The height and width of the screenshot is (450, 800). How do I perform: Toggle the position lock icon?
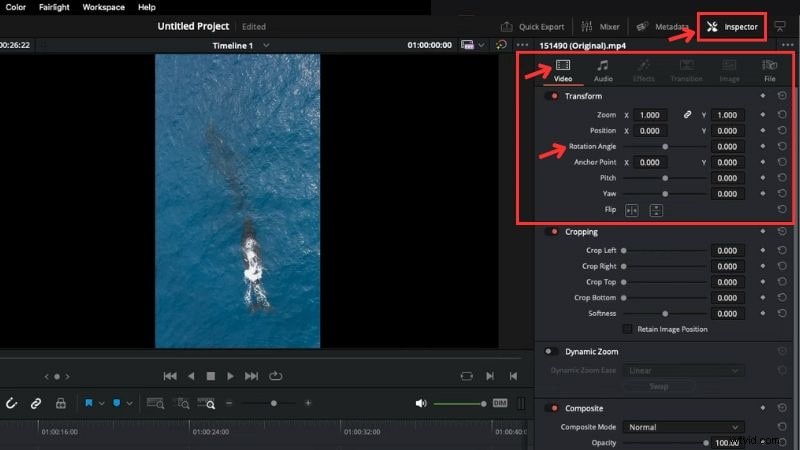click(x=61, y=404)
